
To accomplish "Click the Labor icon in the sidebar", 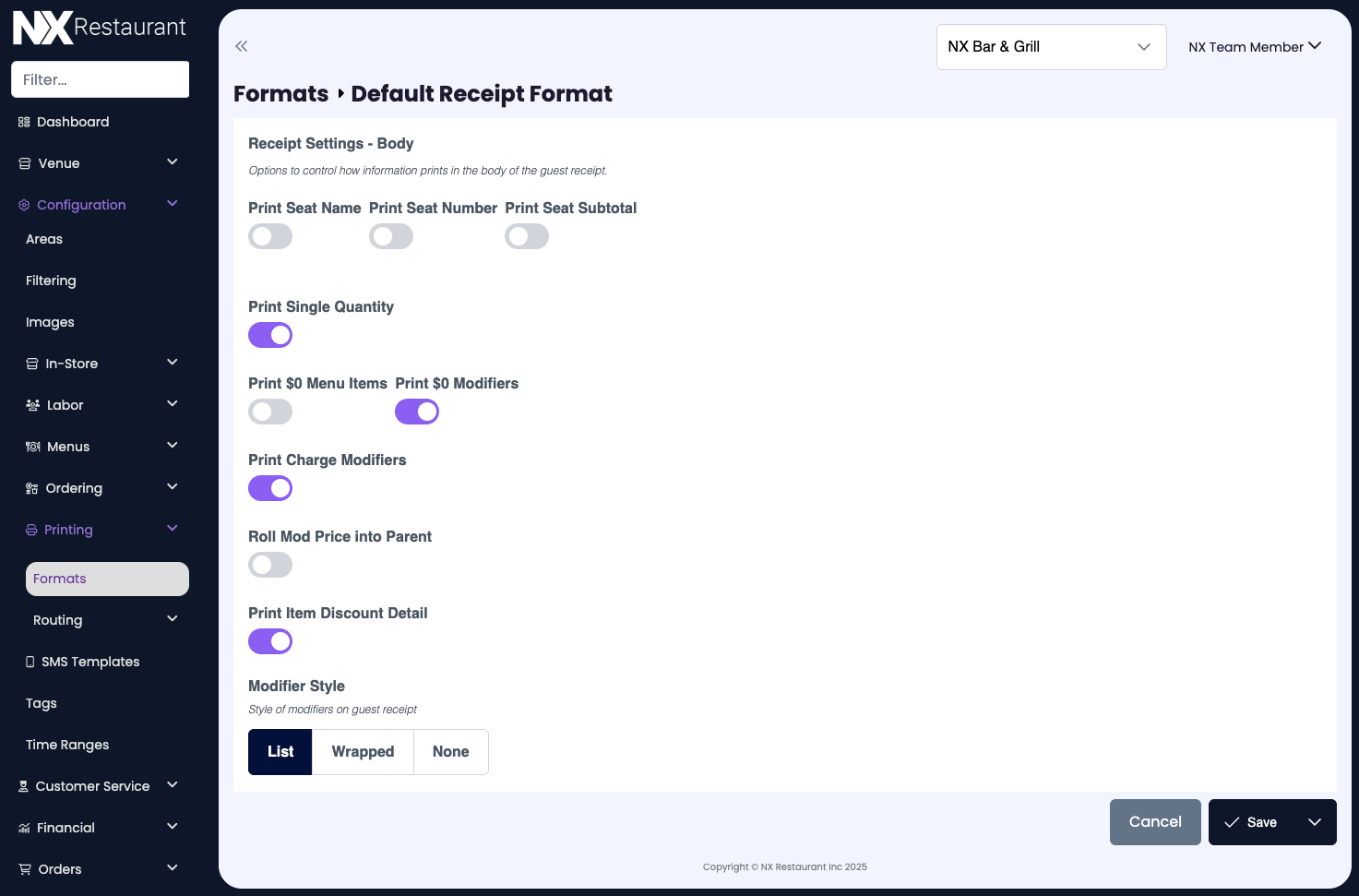I will pos(30,404).
